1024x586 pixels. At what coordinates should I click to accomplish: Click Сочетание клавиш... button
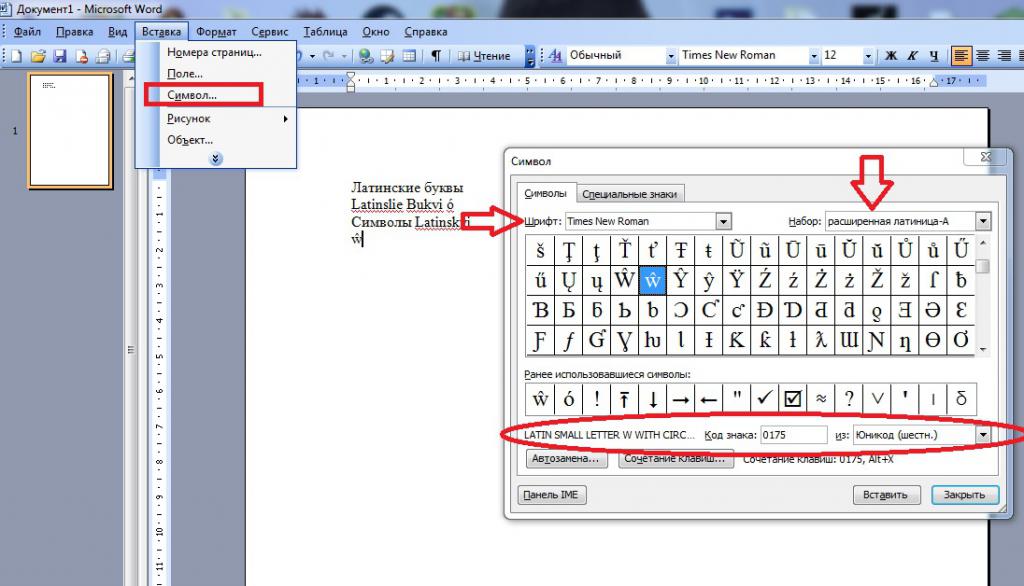(x=675, y=459)
